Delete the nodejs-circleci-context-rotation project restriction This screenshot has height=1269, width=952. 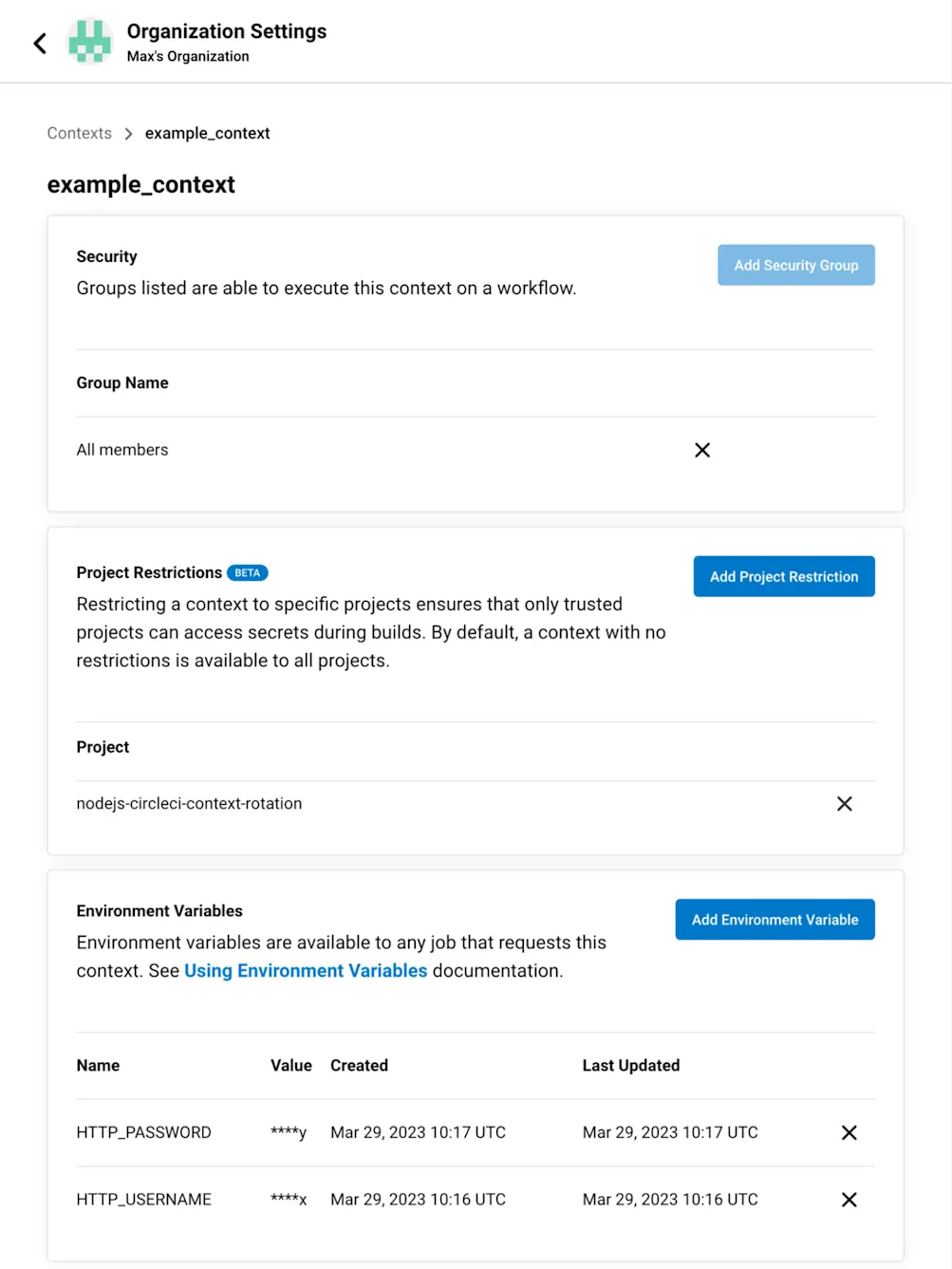pos(844,803)
